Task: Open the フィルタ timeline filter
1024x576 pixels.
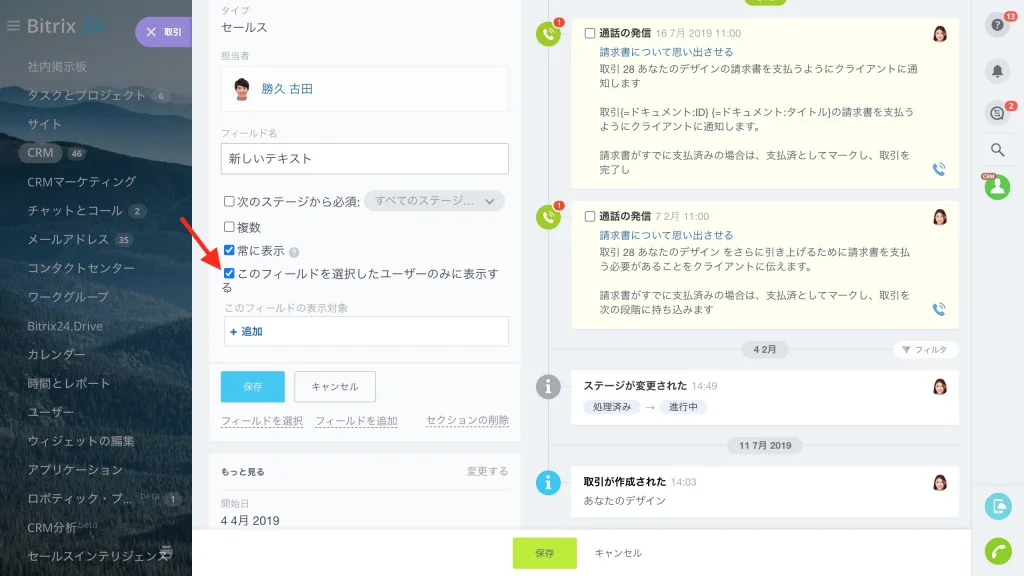Action: 925,350
